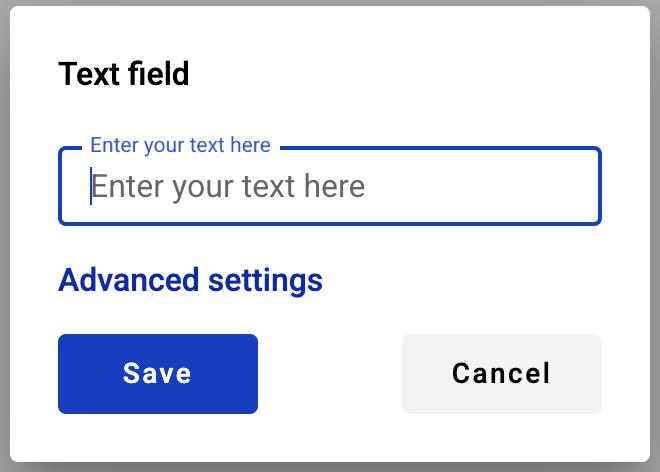Click the right end of the text input
Image resolution: width=660 pixels, height=472 pixels.
[580, 187]
